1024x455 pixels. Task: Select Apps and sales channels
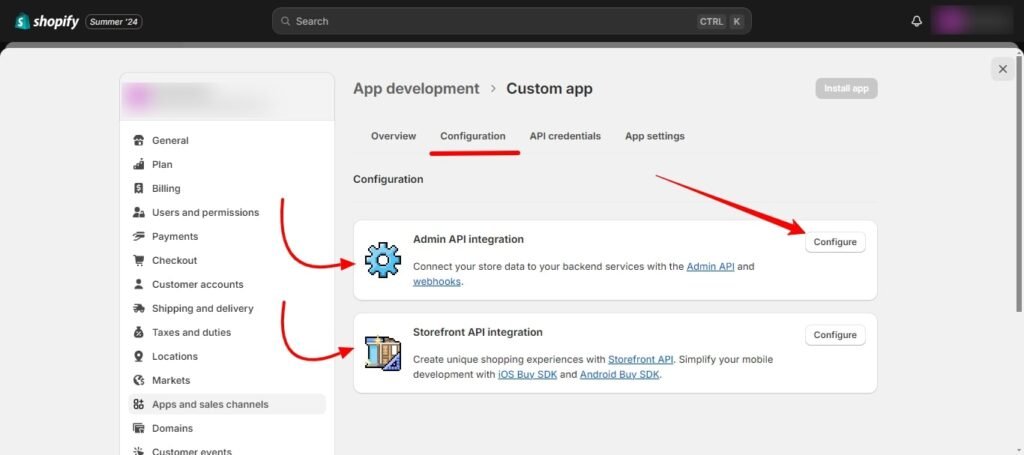(x=227, y=404)
